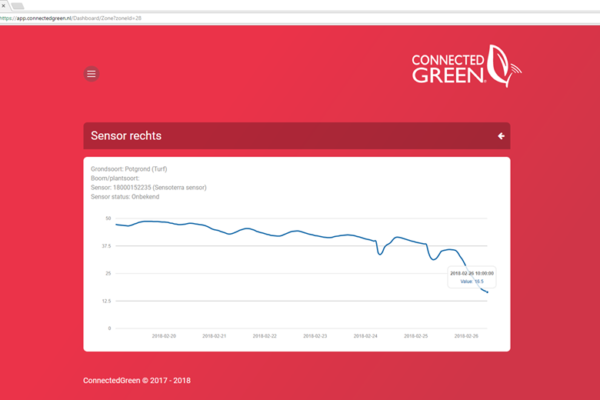600x400 pixels.
Task: Click the x-axis label 2018-02-26
Action: tap(466, 336)
